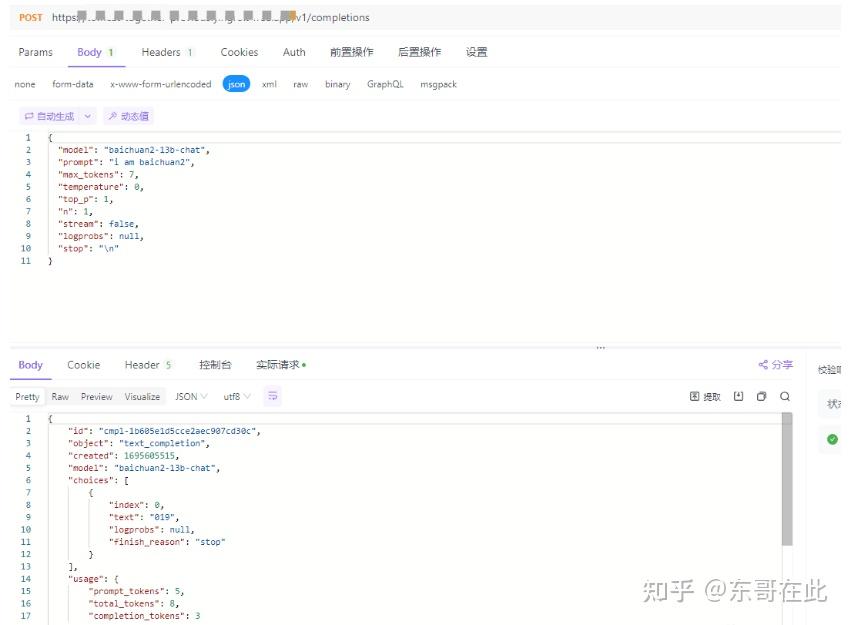Viewport: 849px width, 625px height.
Task: Select the json body format option
Action: pyautogui.click(x=236, y=84)
